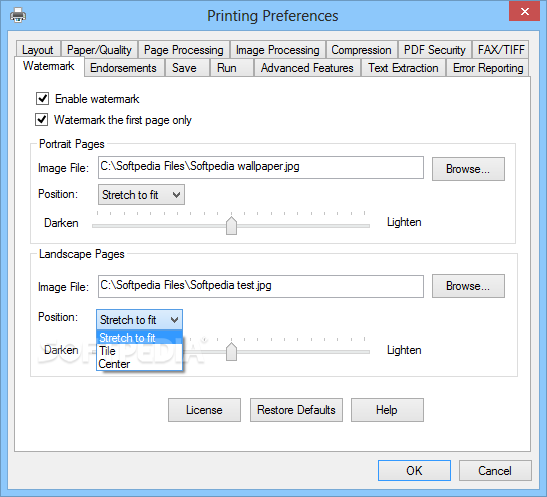The image size is (547, 497).
Task: Click the Portrait Pages Image File field
Action: click(261, 167)
